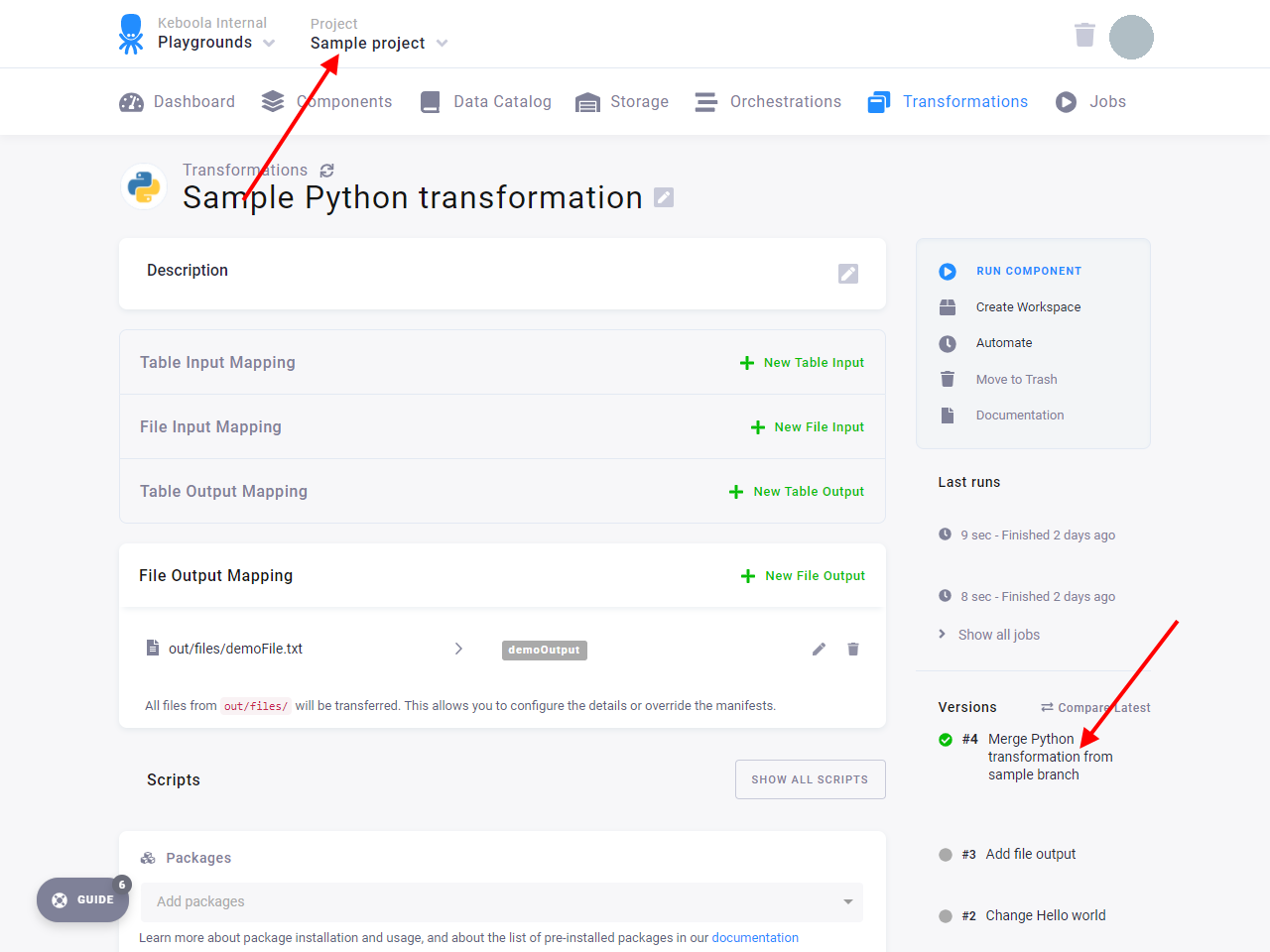The width and height of the screenshot is (1270, 952).
Task: Open the trash bin icon in header
Action: click(1084, 35)
